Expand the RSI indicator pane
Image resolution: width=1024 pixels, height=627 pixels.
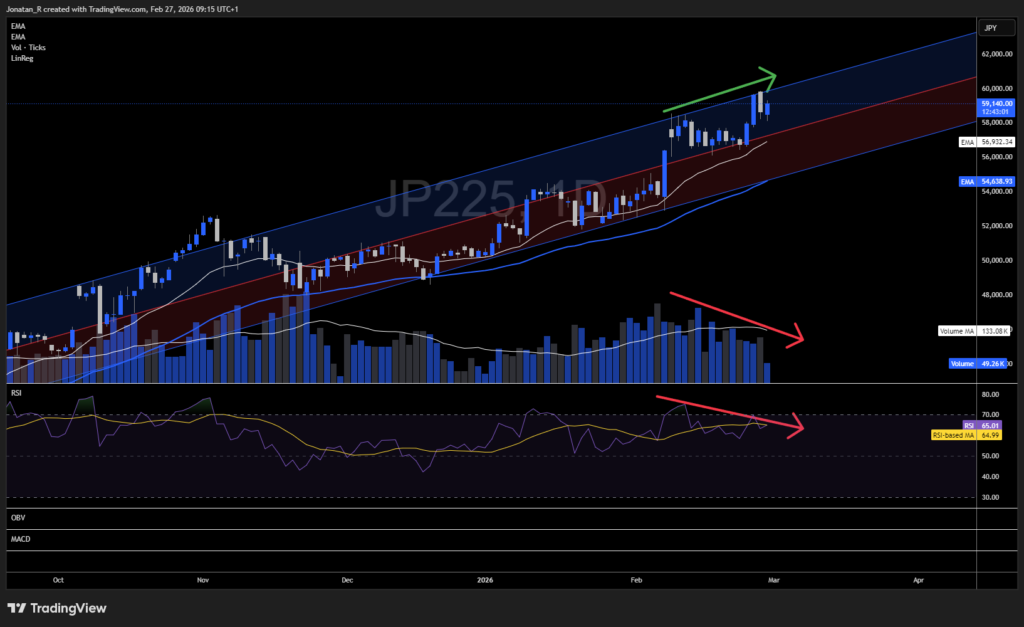(14, 393)
